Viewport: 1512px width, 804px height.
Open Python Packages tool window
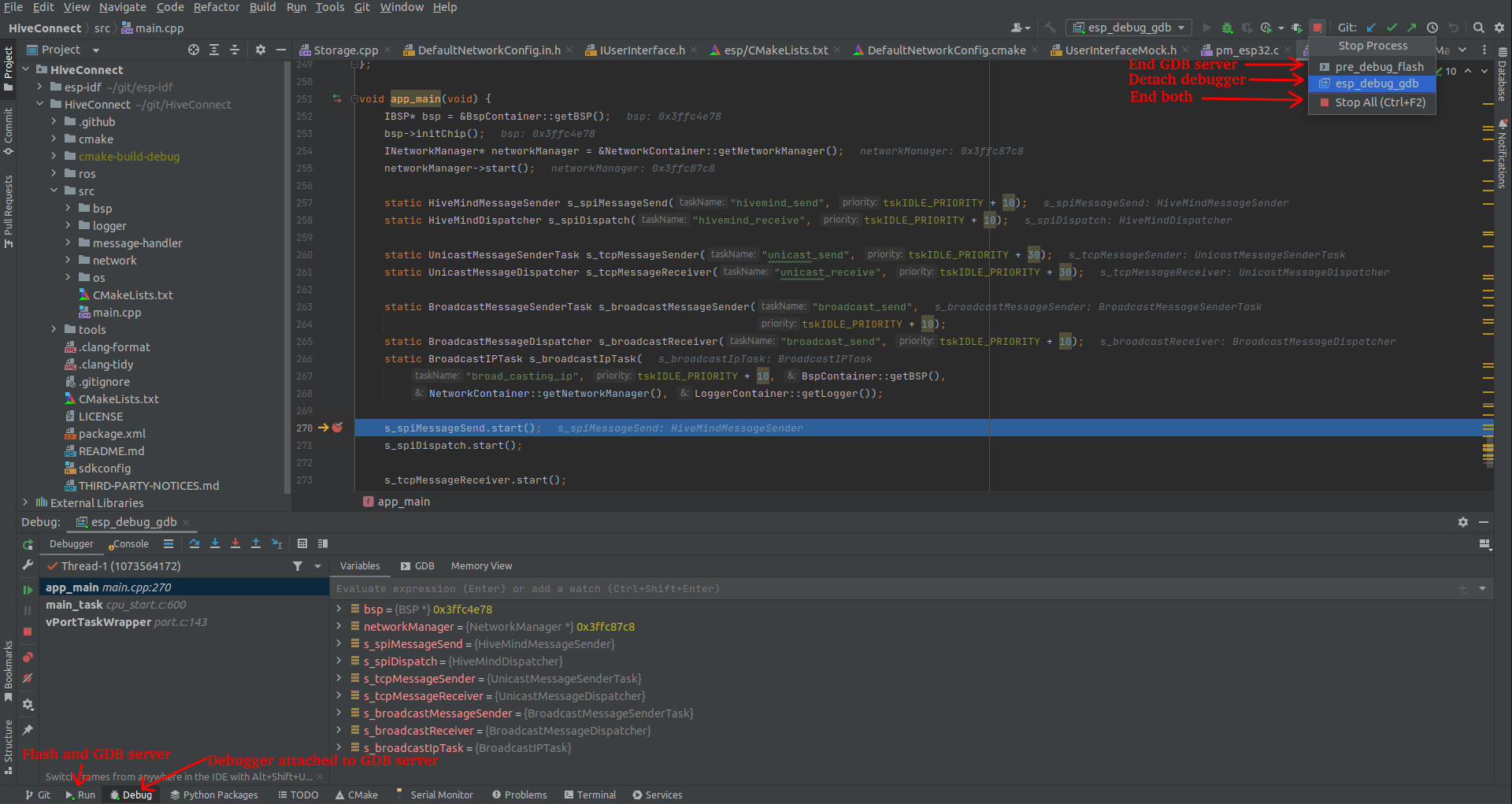[x=213, y=795]
